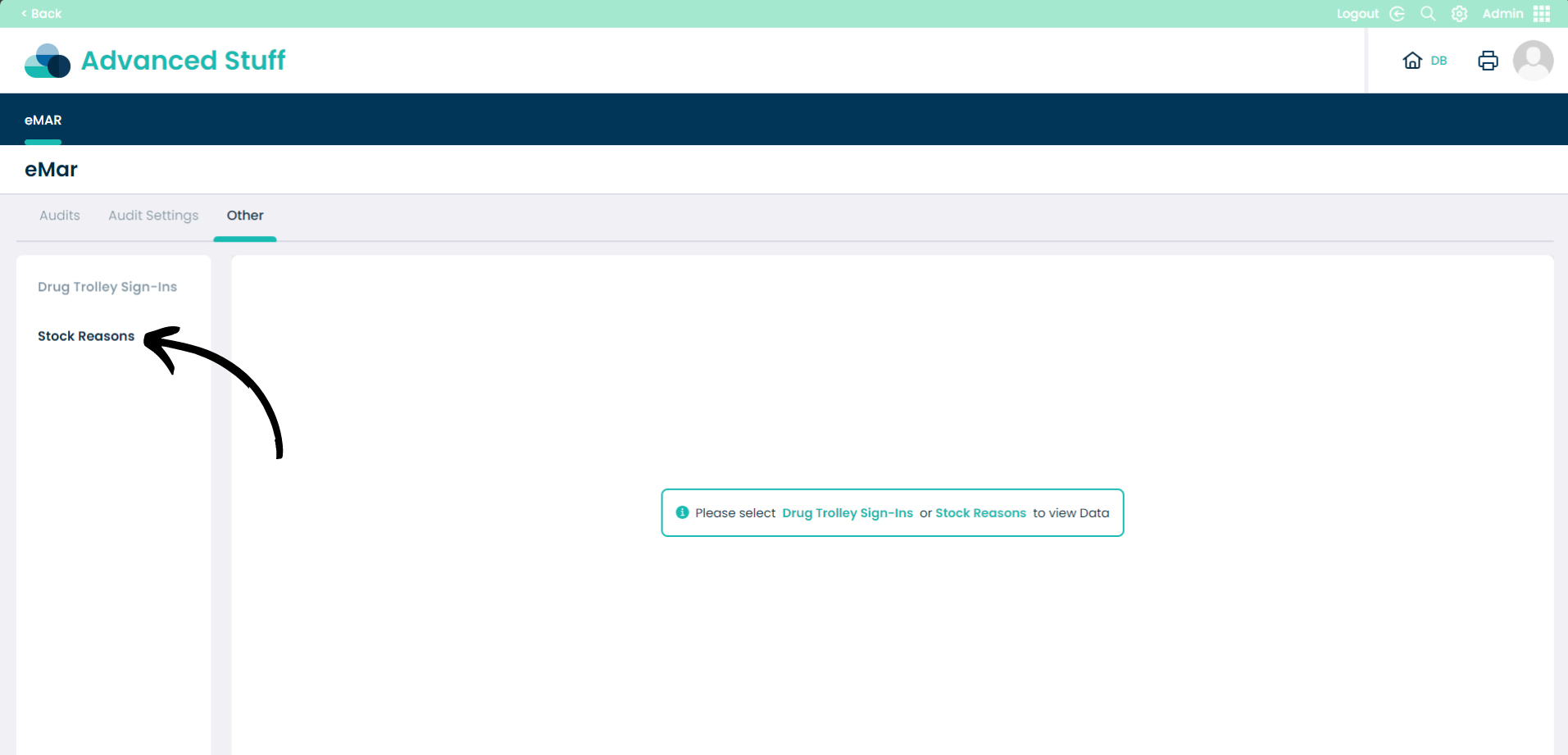Open the settings gear icon
Viewport: 1568px width, 755px height.
pos(1460,14)
